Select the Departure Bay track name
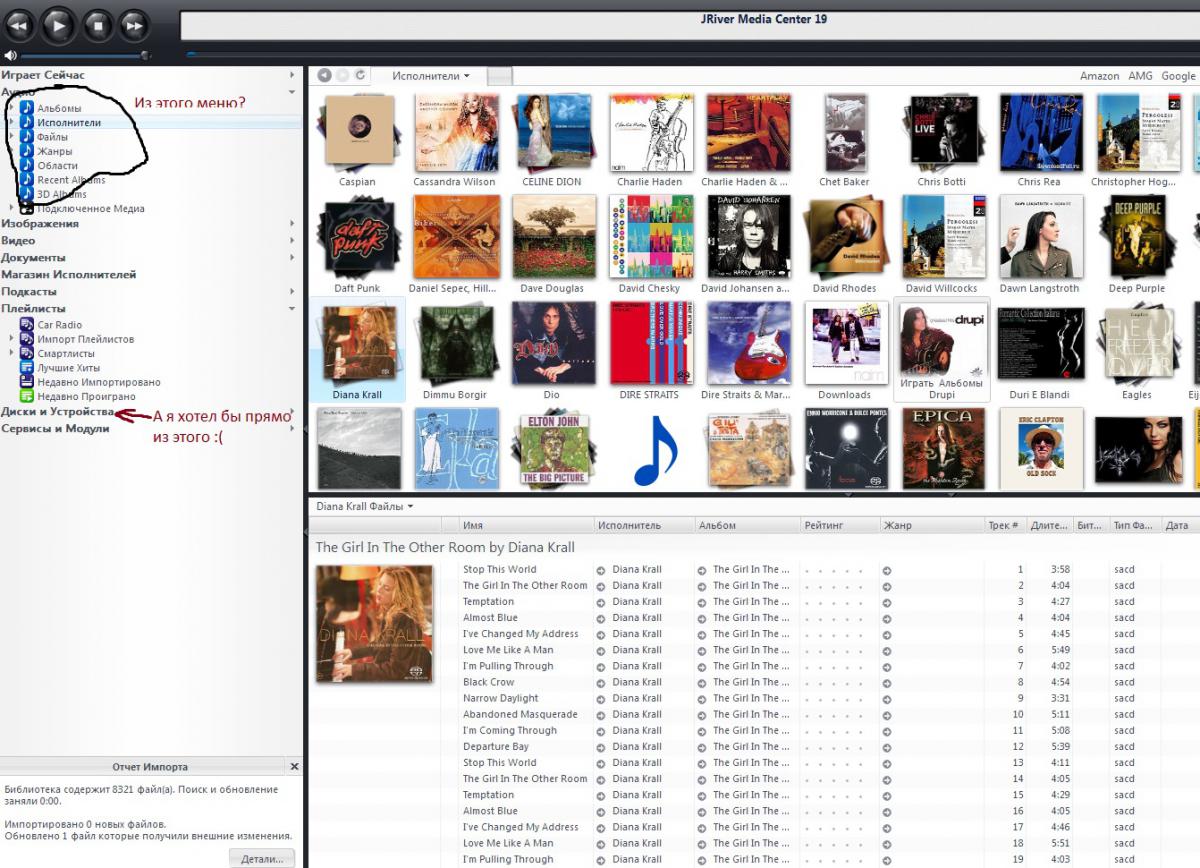This screenshot has width=1200, height=868. click(x=496, y=747)
